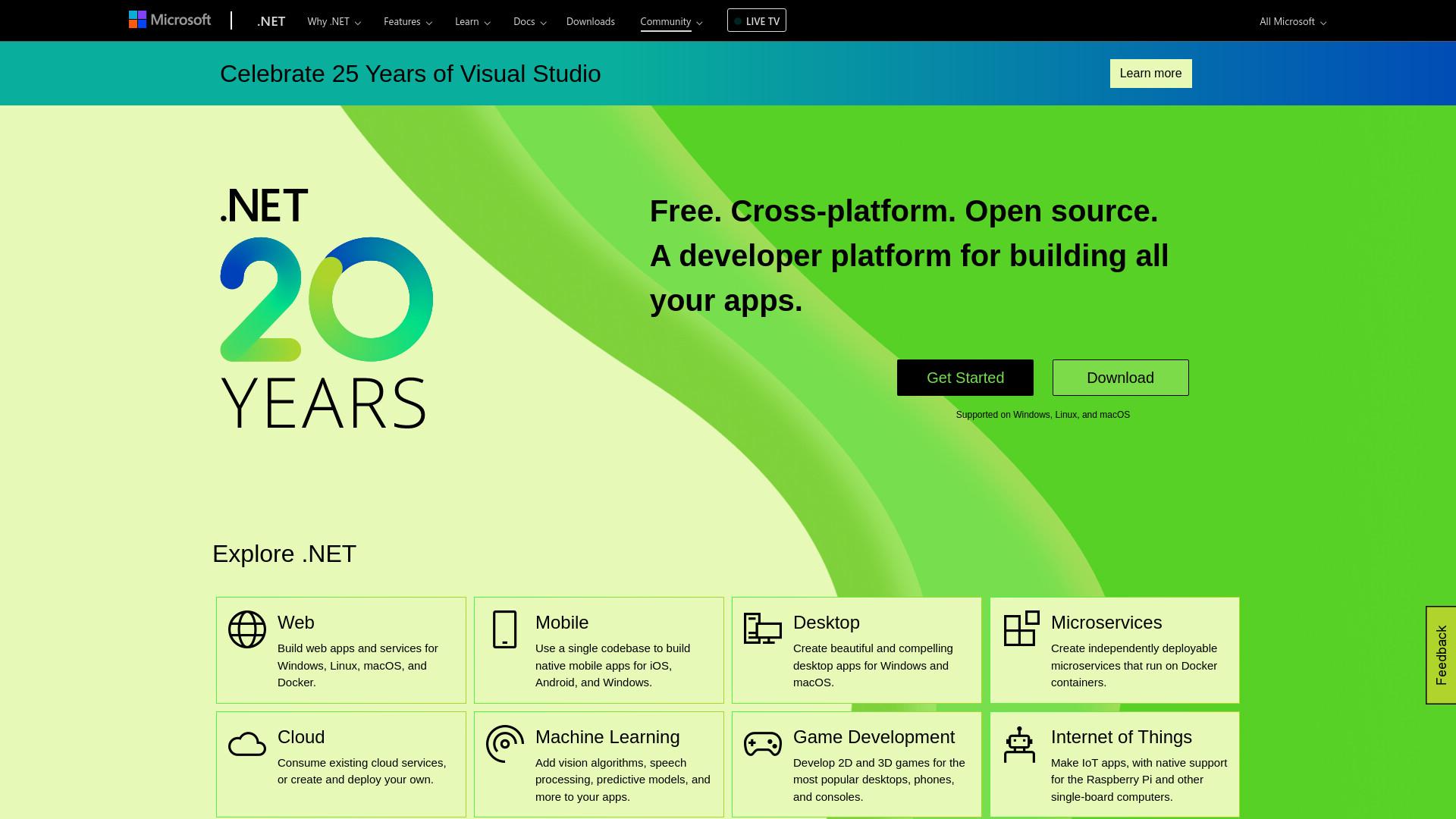
Task: Click the Machine Learning icon
Action: 505,744
